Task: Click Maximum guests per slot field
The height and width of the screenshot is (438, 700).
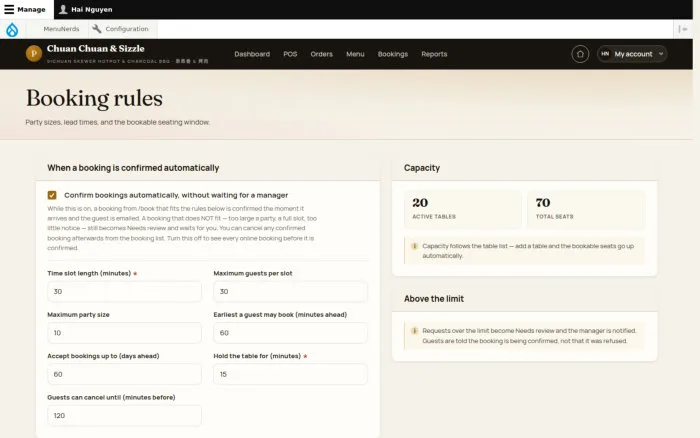Action: [x=290, y=292]
